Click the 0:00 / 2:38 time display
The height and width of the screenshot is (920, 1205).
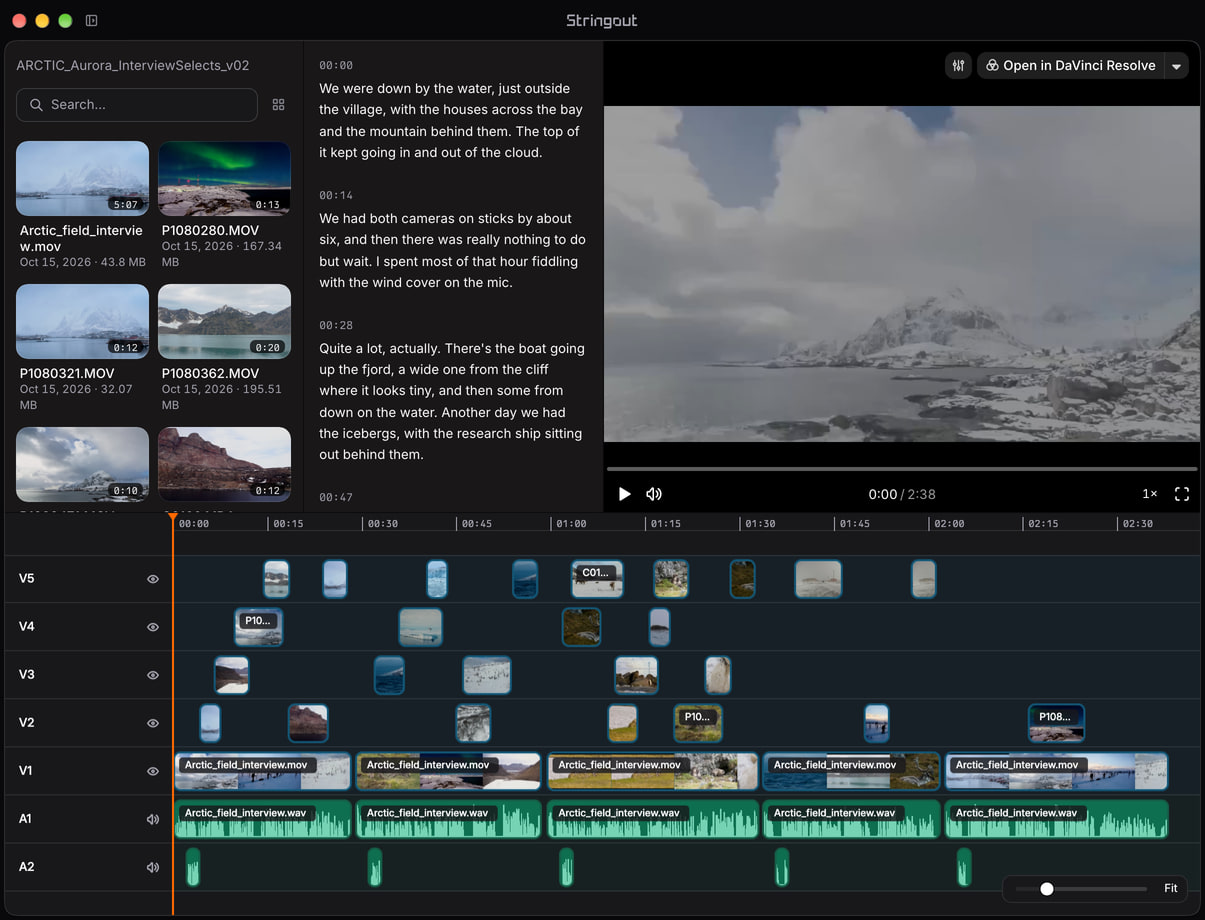tap(902, 494)
